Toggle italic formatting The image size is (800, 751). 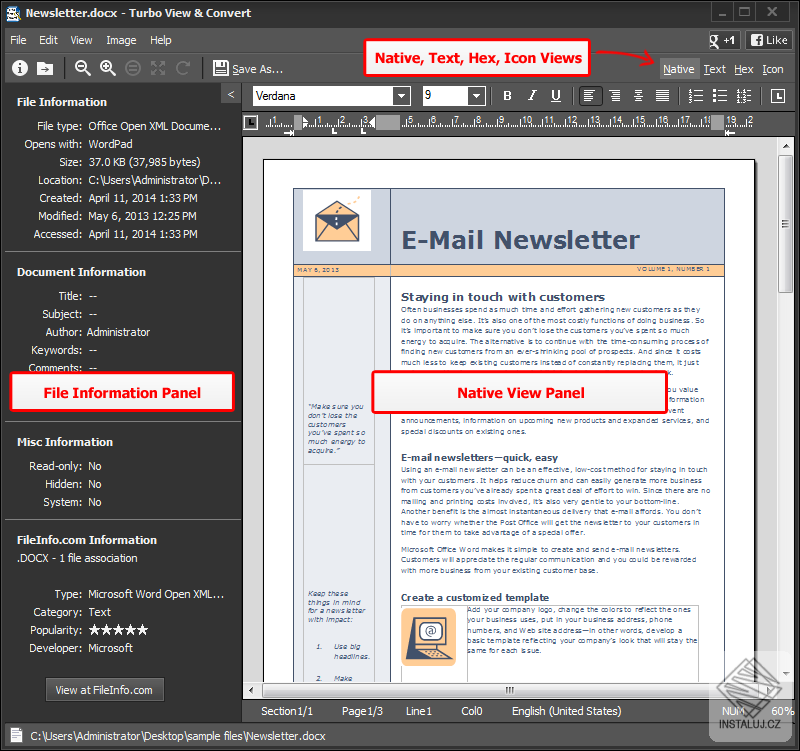tap(532, 95)
